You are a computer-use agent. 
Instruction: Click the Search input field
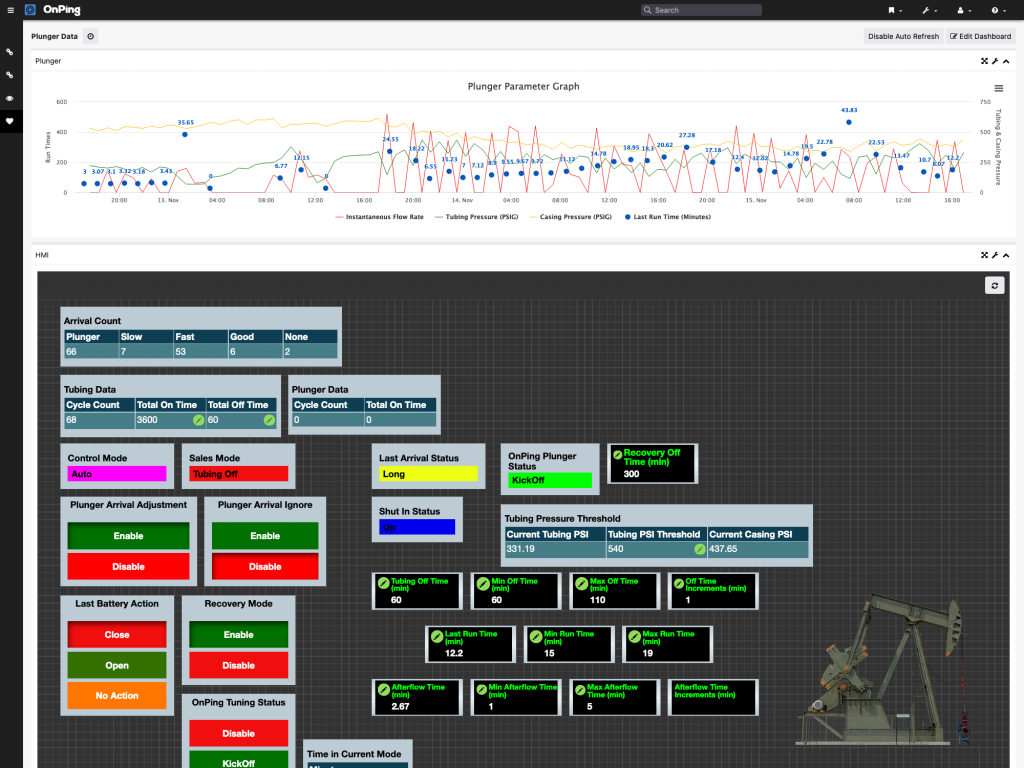point(701,10)
